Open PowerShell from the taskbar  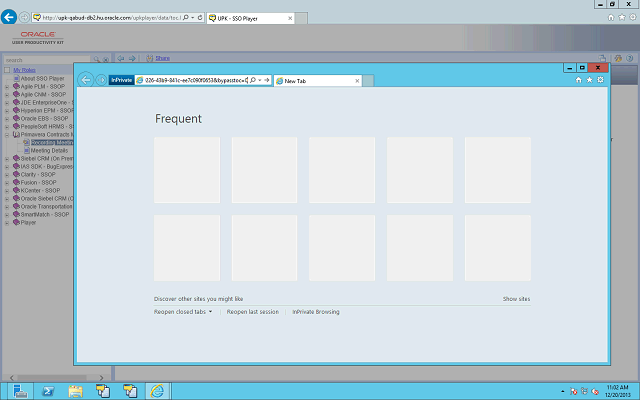tap(48, 391)
